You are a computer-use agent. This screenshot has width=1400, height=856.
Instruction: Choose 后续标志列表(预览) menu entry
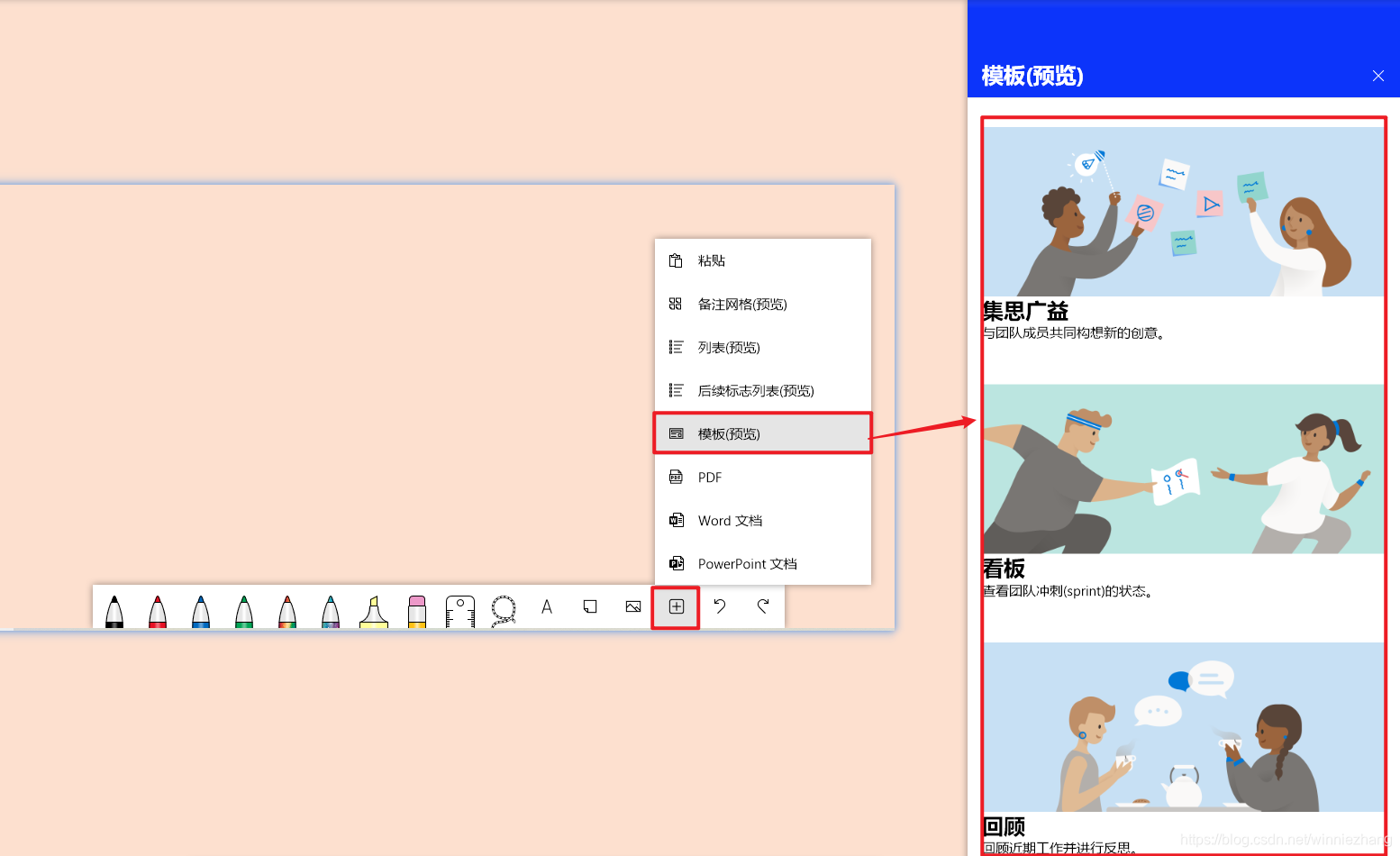tap(763, 390)
